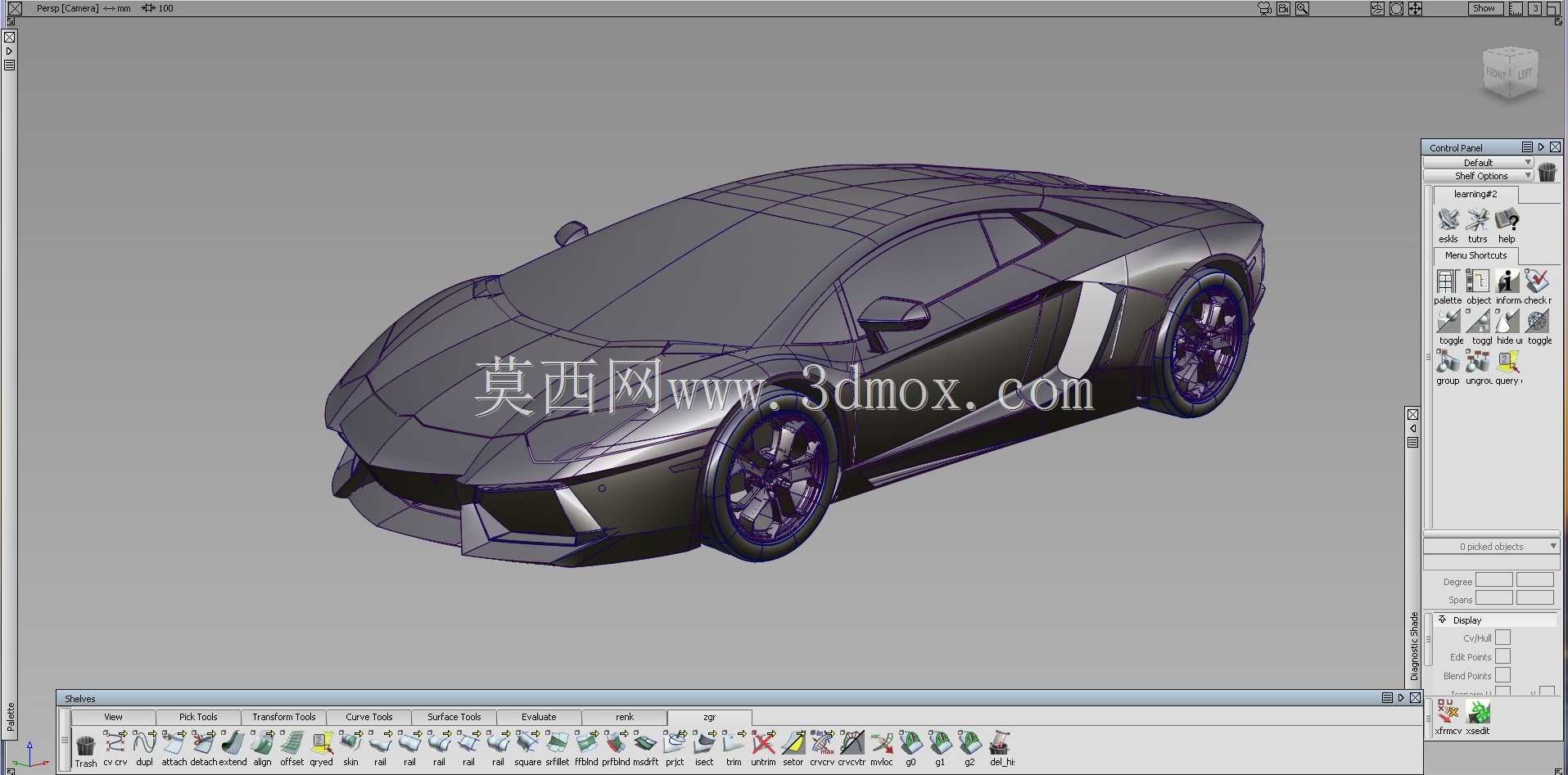Toggle the Edit Points display checkbox
The image size is (1568, 775).
[1502, 656]
